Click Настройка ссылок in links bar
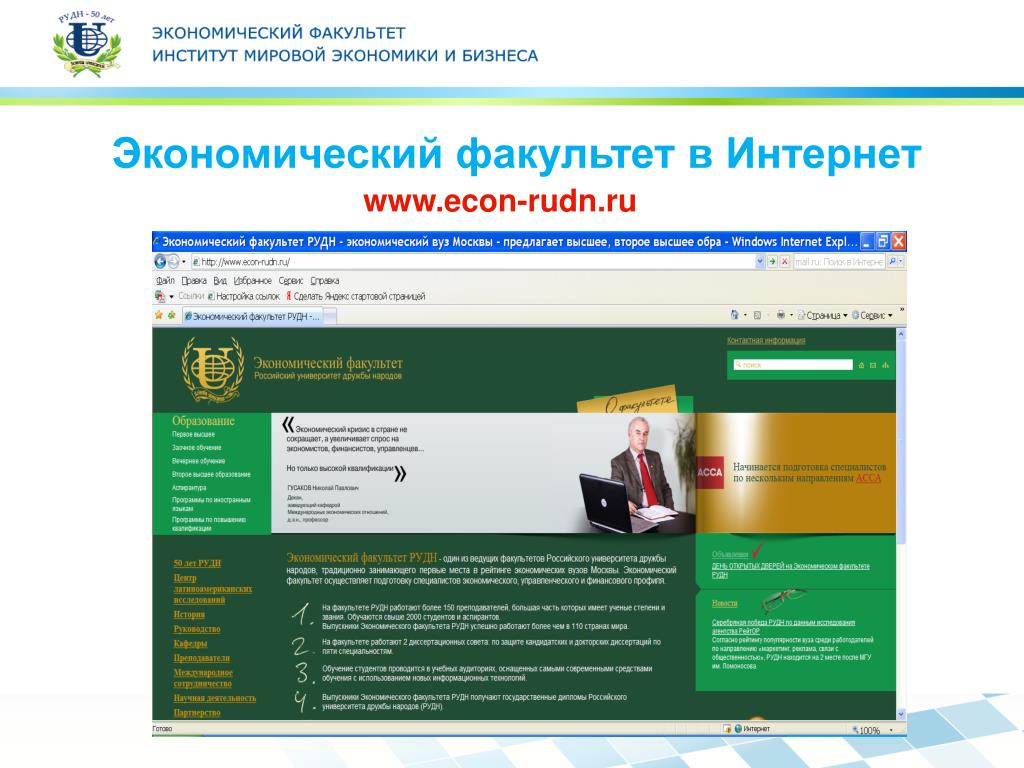 (244, 296)
